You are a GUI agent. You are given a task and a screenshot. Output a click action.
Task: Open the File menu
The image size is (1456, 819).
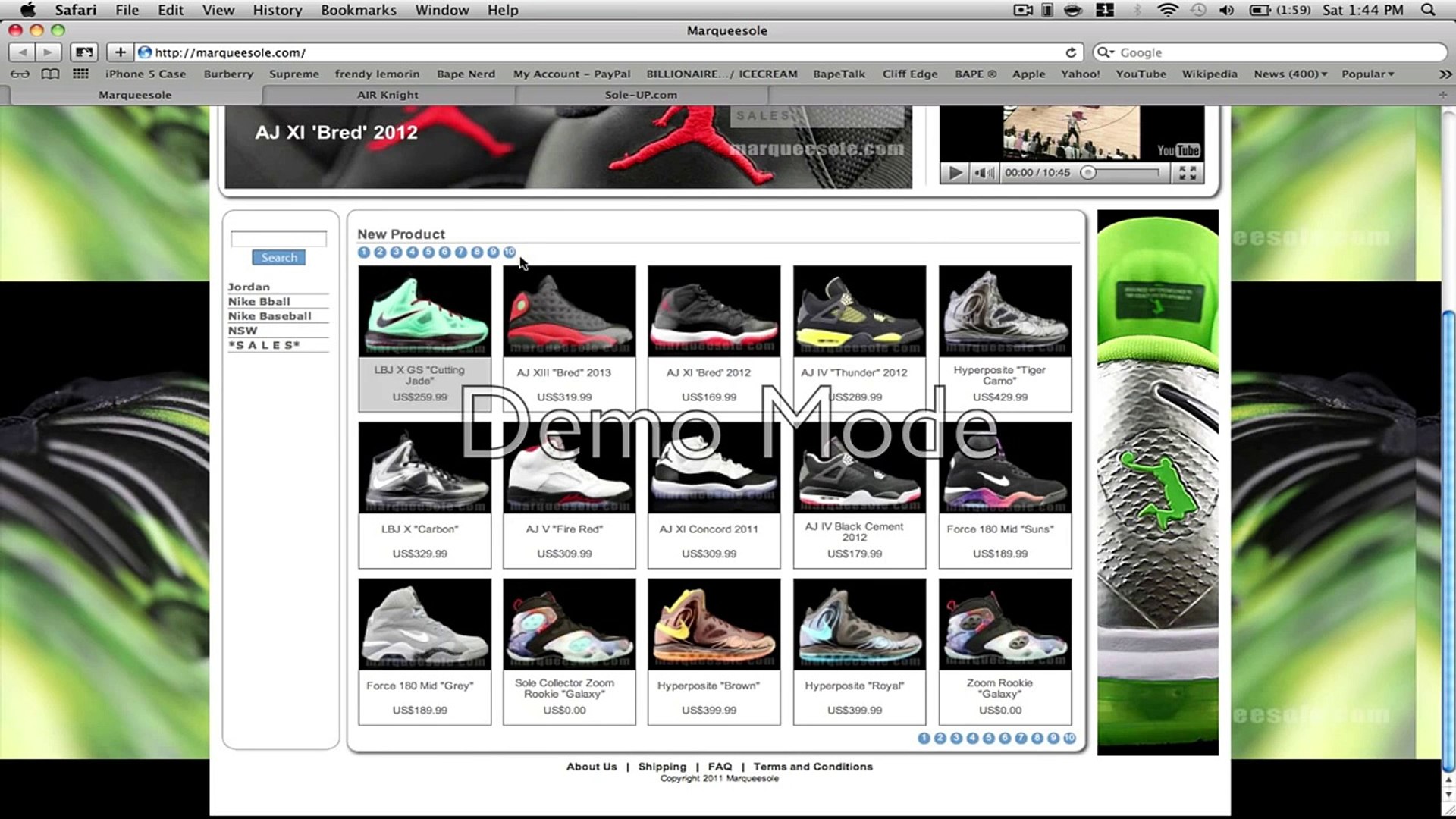click(127, 10)
